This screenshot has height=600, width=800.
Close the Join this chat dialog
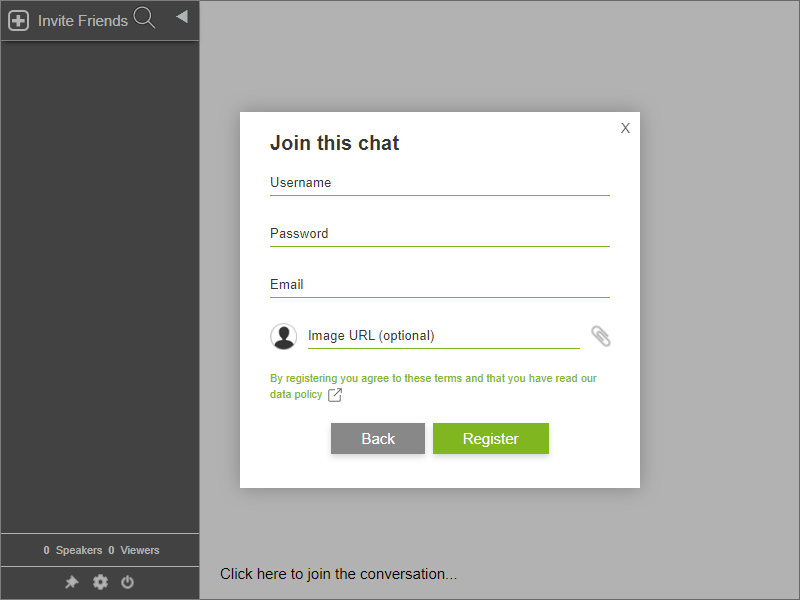point(625,128)
